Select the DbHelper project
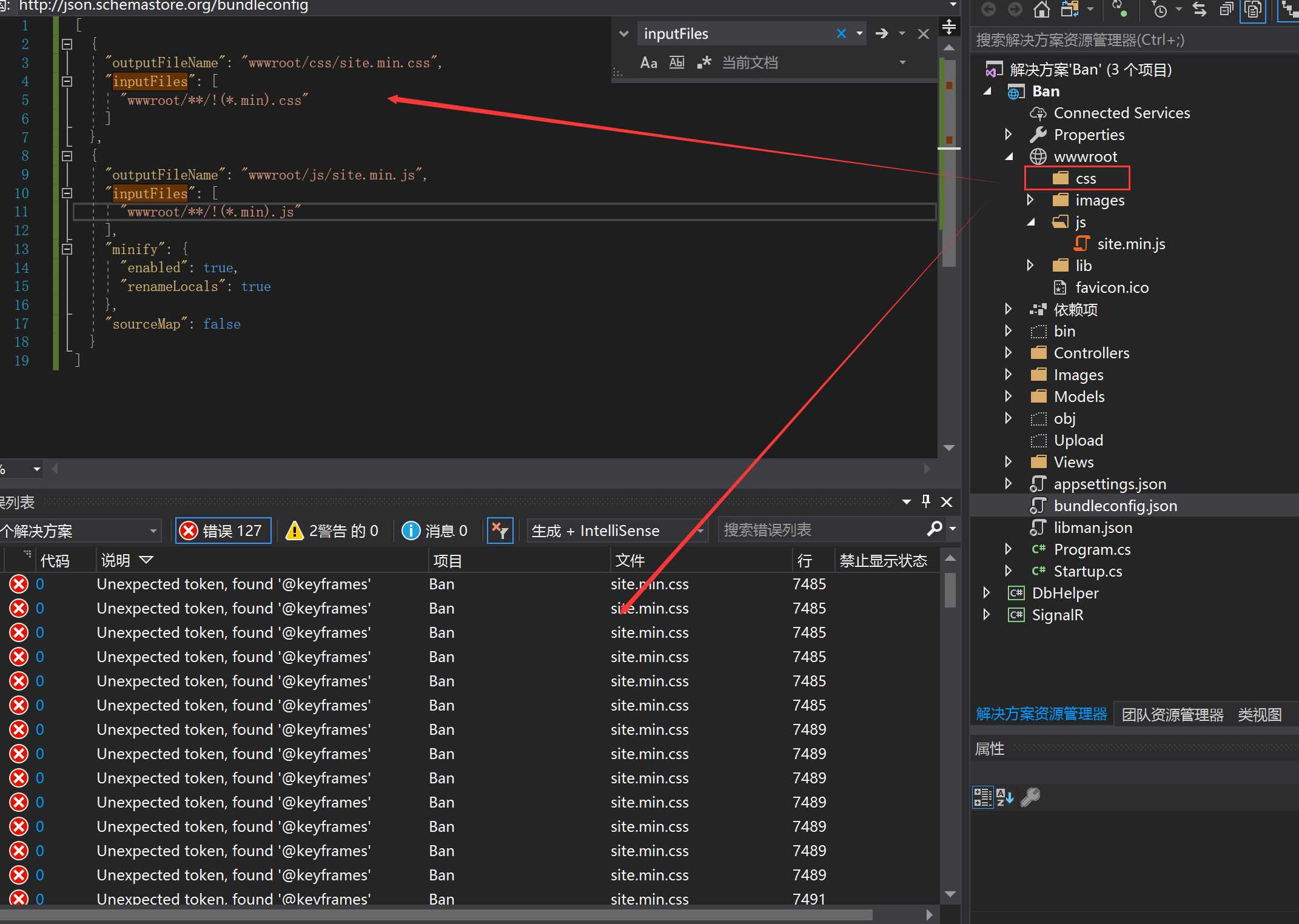This screenshot has width=1299, height=924. pos(1065,593)
